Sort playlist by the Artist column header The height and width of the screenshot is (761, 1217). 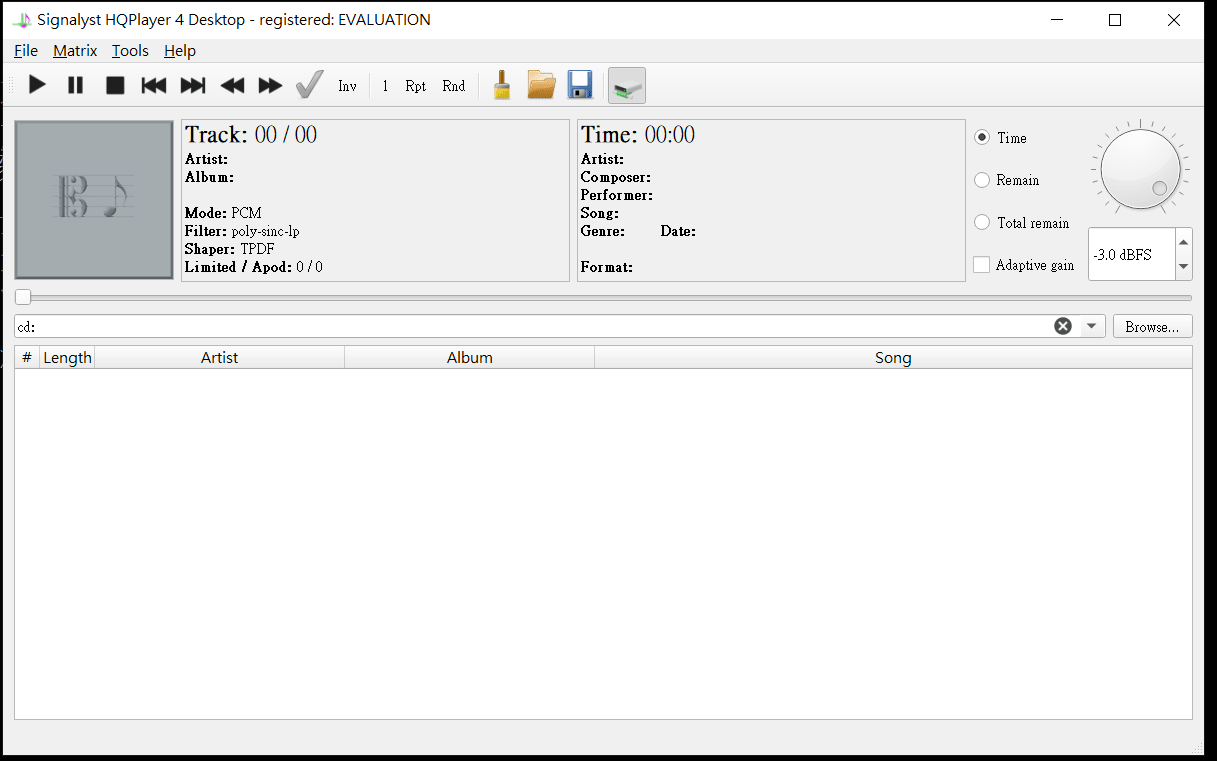tap(219, 358)
